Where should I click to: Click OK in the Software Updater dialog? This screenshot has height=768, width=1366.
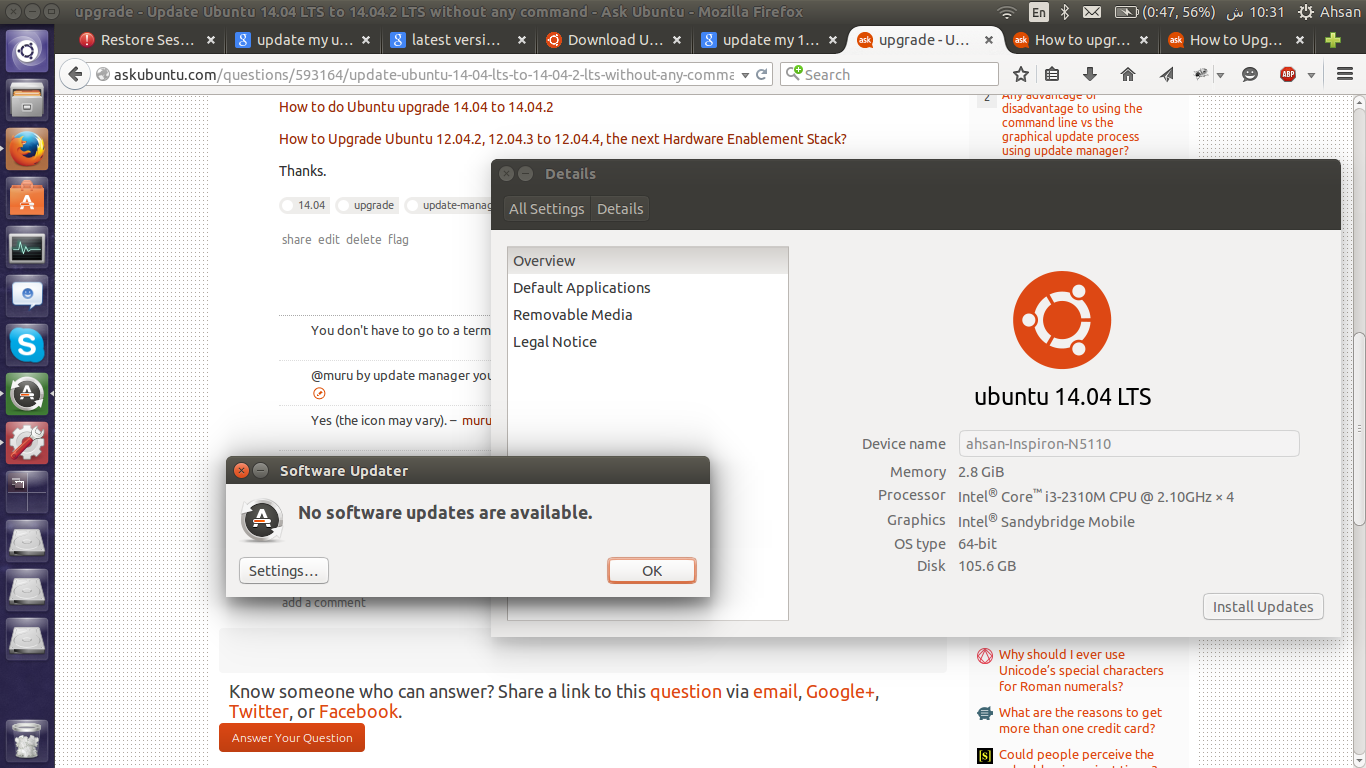[651, 570]
